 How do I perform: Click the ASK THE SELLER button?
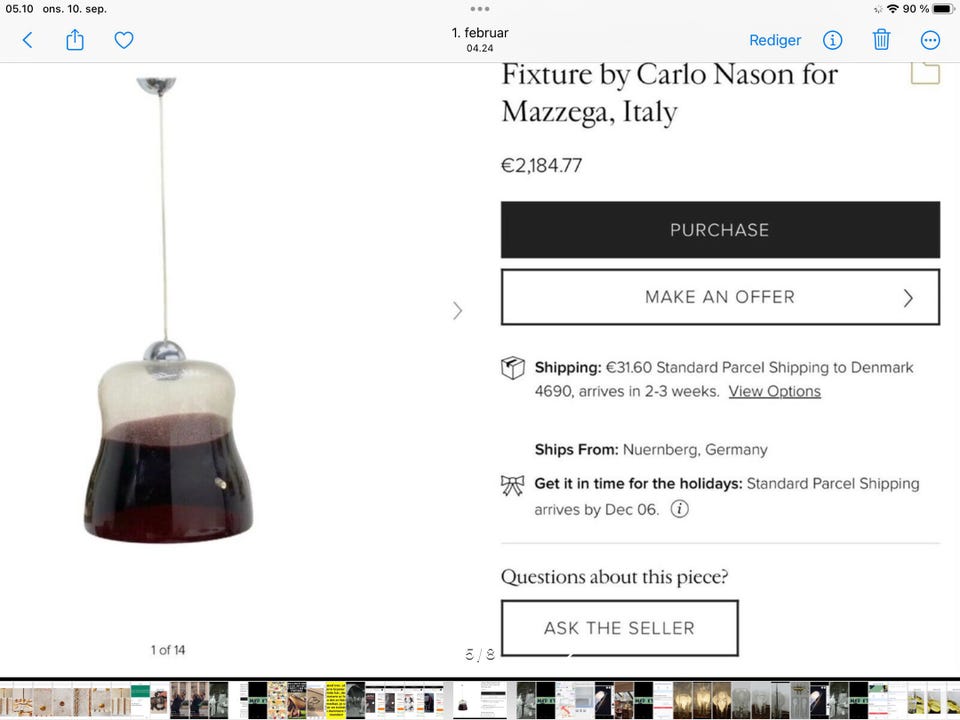point(619,628)
